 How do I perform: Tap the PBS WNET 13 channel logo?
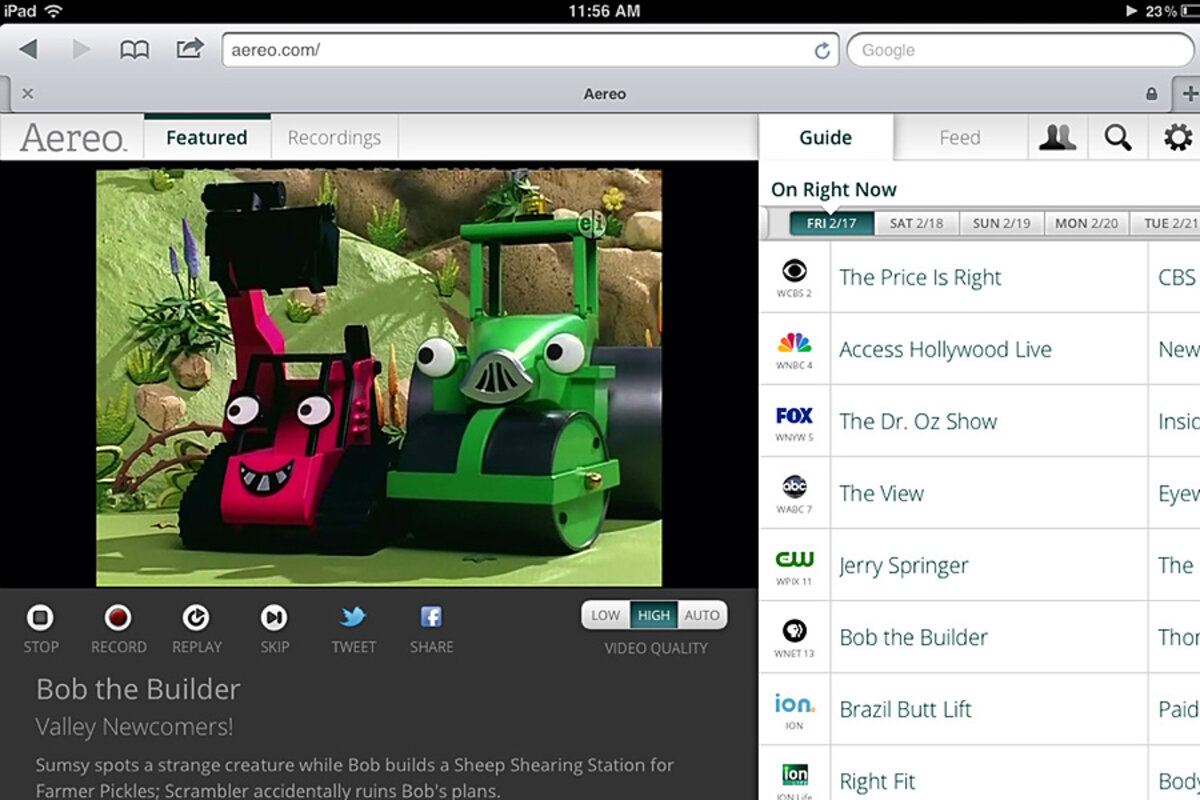pyautogui.click(x=795, y=637)
